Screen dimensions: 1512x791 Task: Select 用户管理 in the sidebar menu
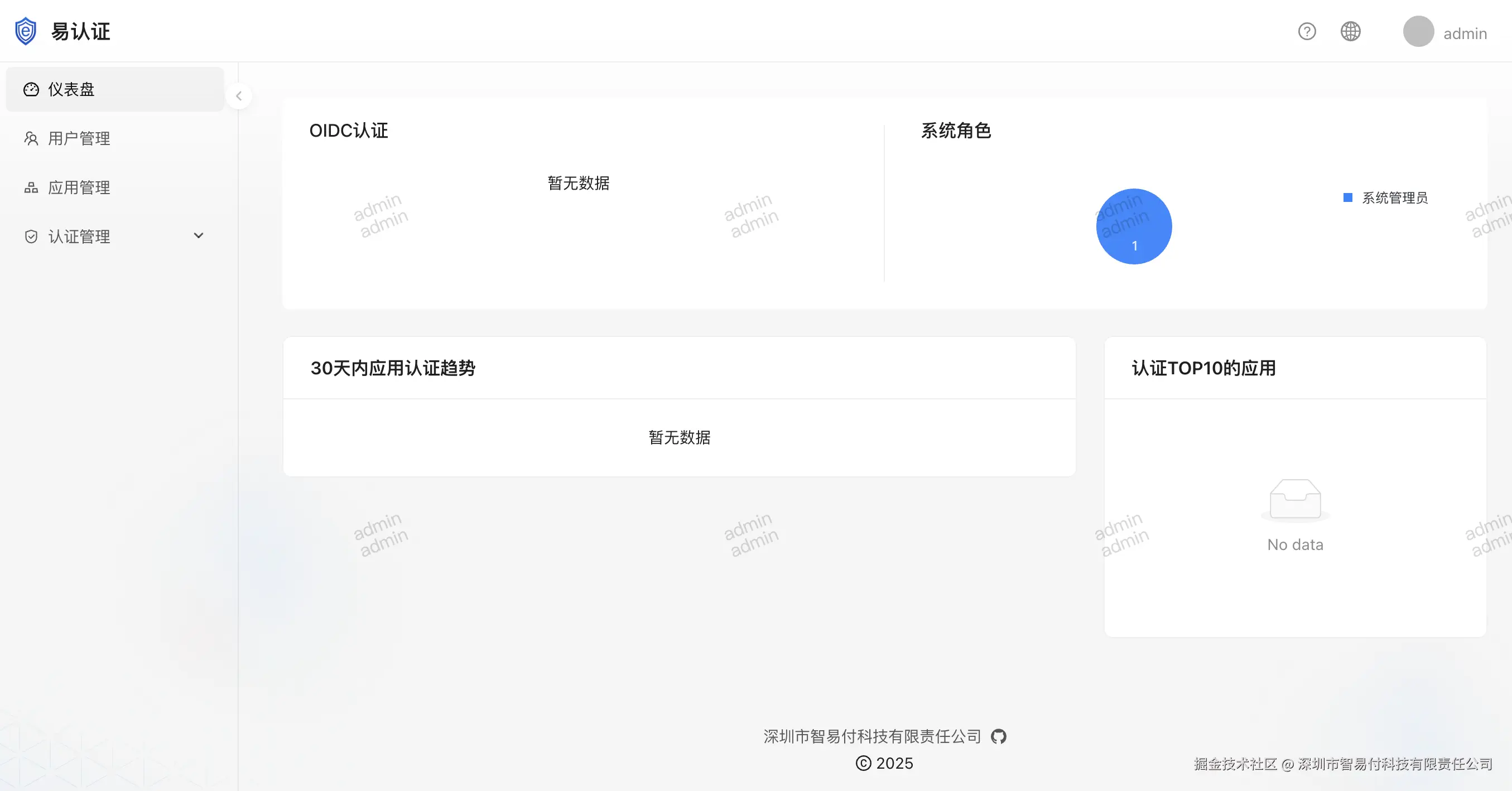(x=79, y=138)
